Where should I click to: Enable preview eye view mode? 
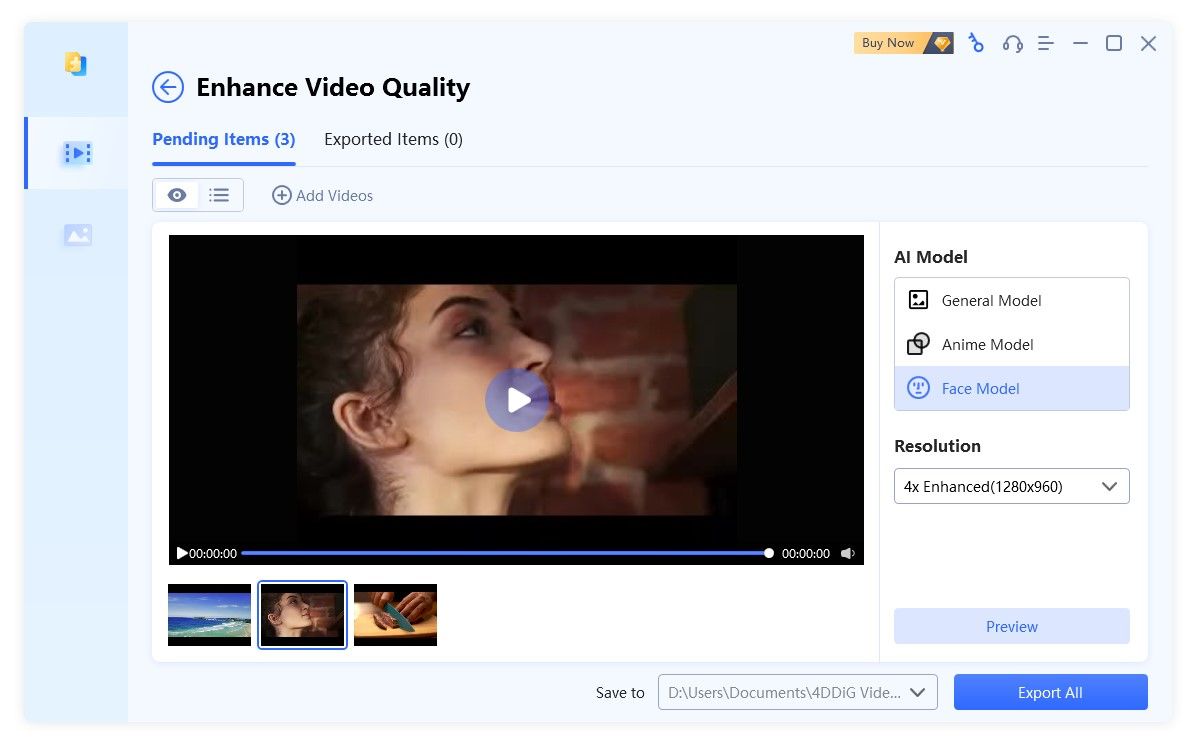click(x=176, y=195)
